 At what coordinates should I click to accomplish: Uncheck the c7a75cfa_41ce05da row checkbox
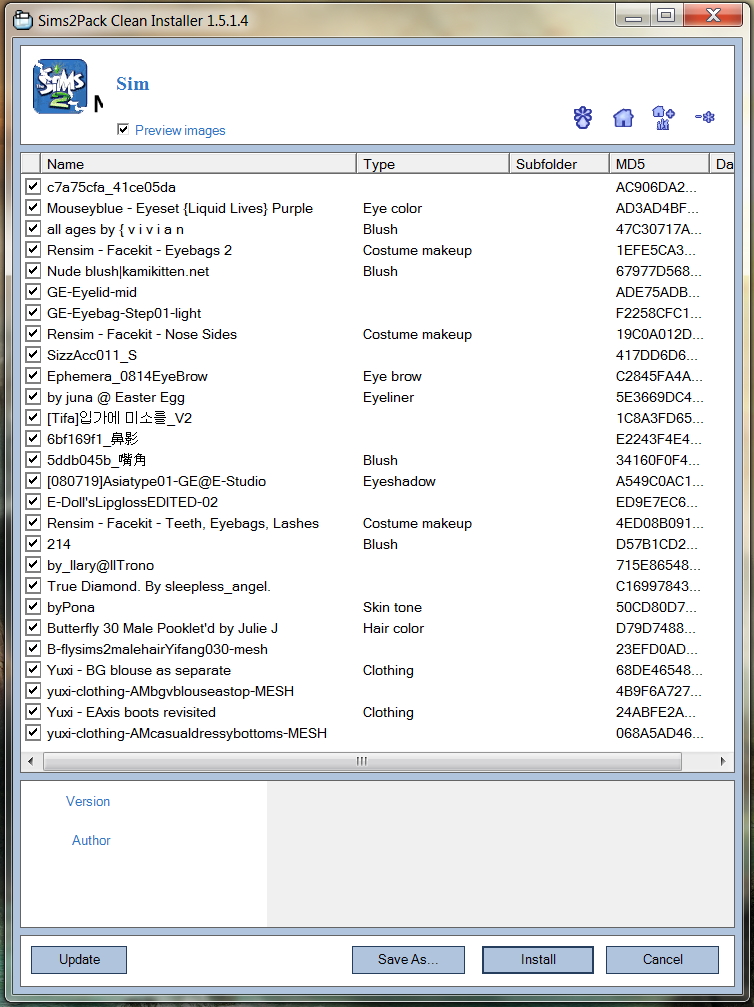[x=33, y=187]
